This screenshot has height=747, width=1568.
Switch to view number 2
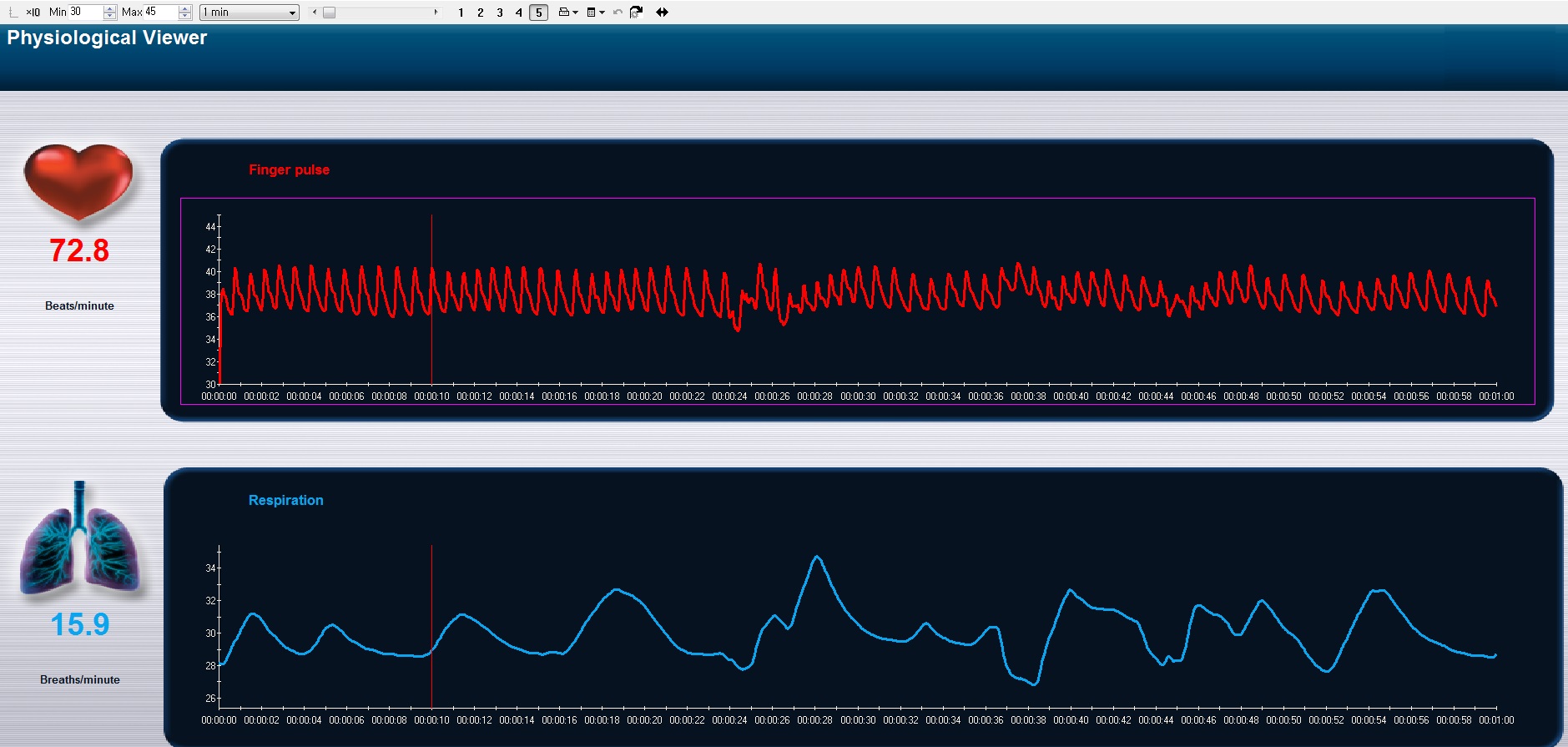point(480,13)
